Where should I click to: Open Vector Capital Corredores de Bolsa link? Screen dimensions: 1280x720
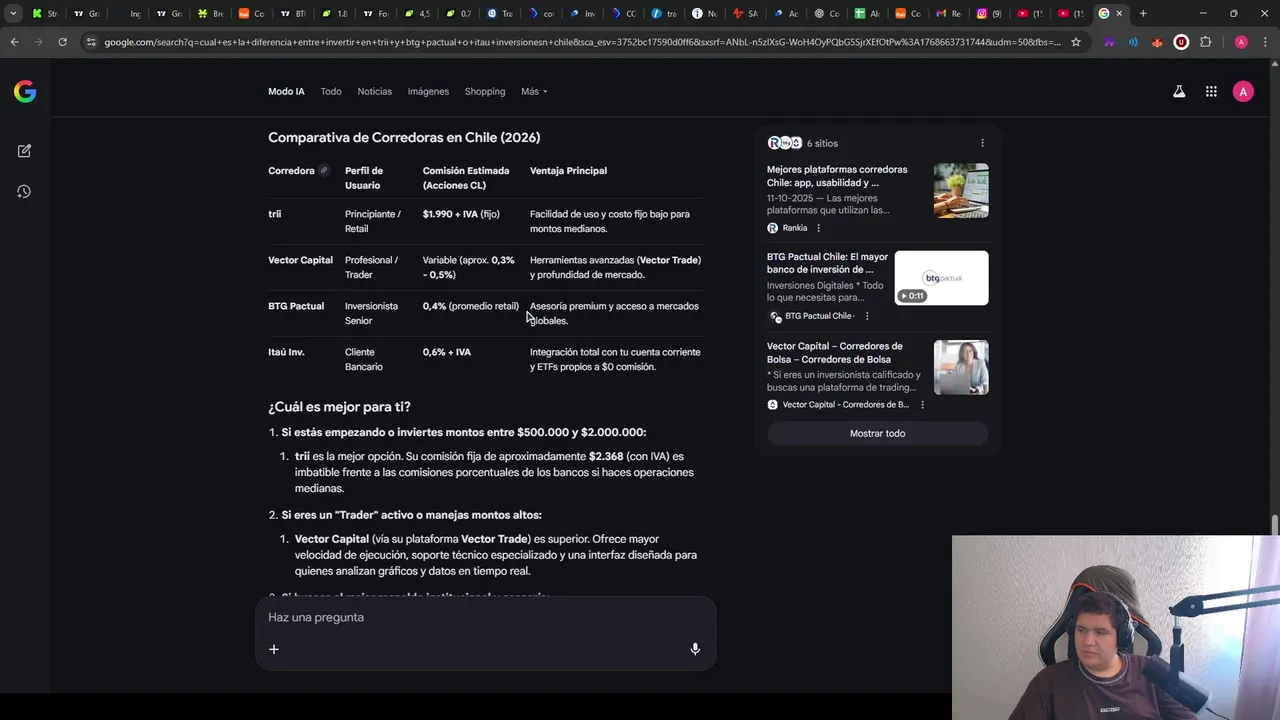click(834, 352)
